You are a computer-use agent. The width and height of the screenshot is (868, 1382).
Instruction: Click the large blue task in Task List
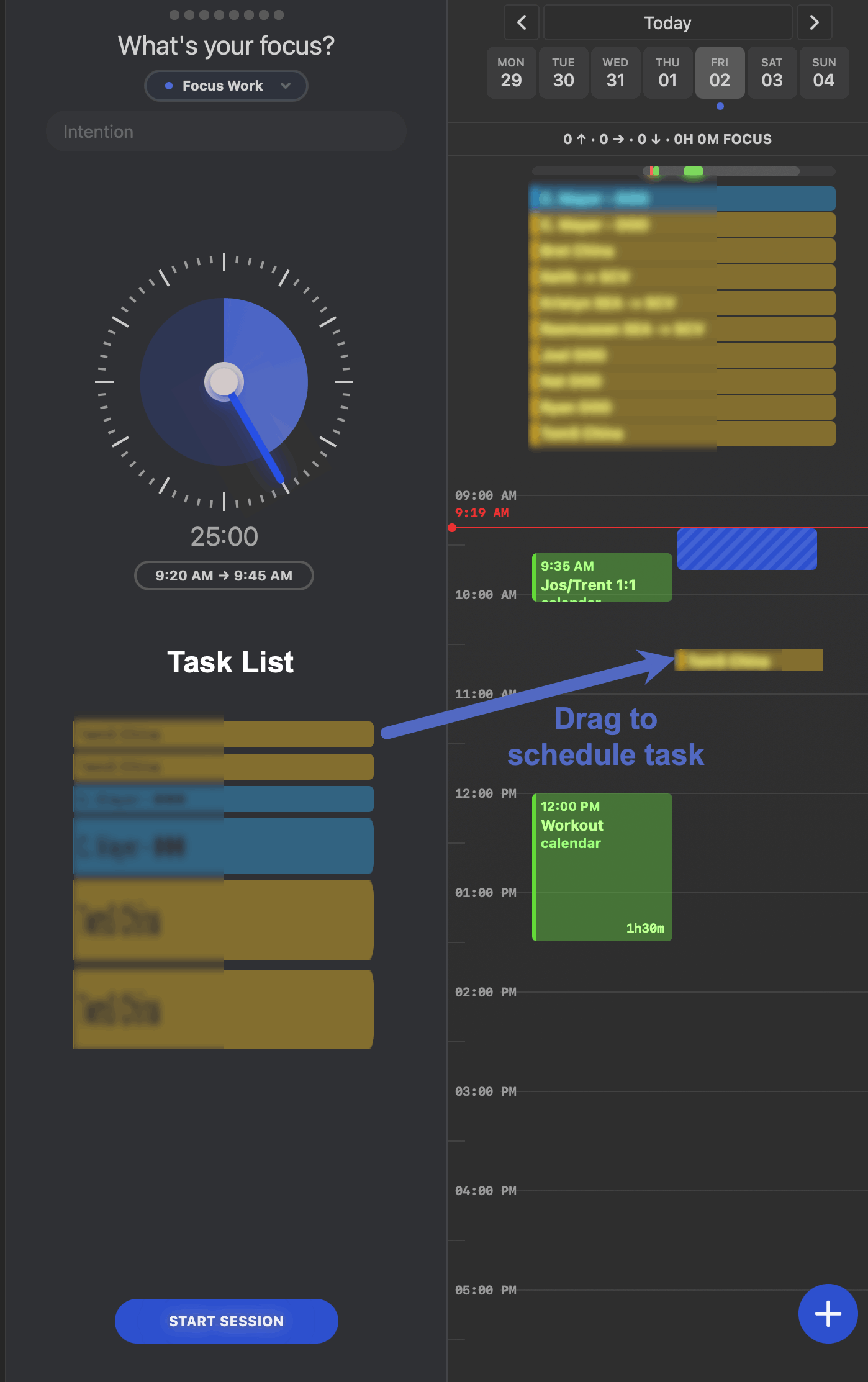coord(224,846)
